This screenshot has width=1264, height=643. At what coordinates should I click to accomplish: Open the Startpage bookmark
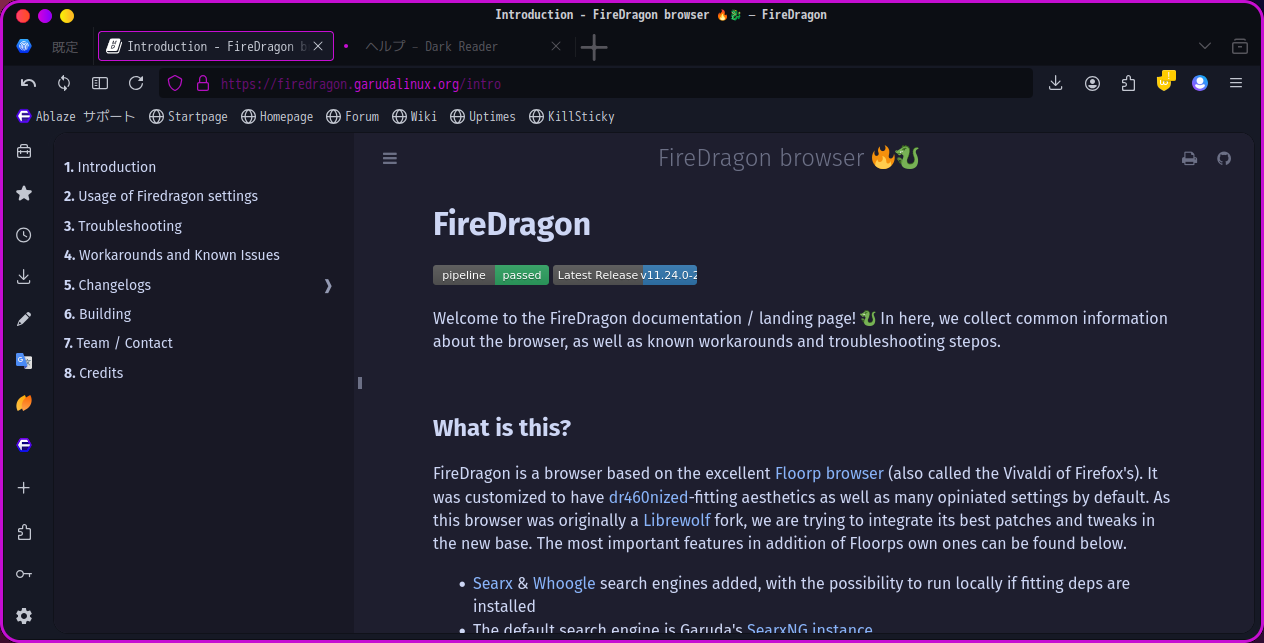(x=188, y=116)
